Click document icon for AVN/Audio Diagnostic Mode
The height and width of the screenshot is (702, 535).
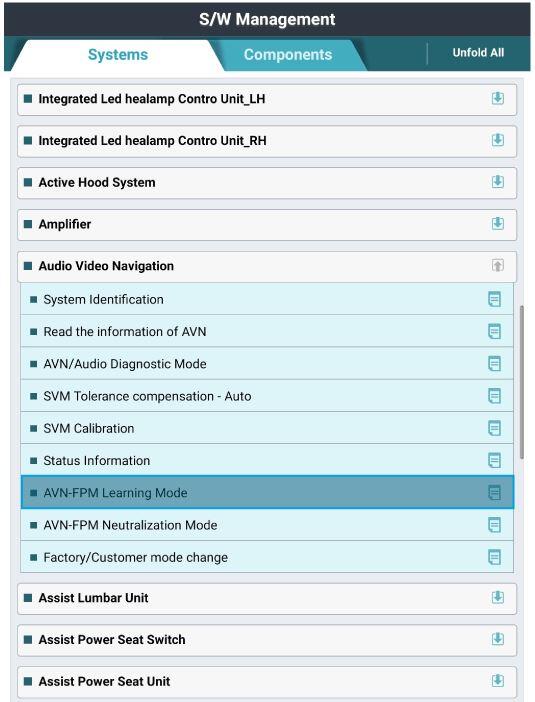(x=494, y=364)
